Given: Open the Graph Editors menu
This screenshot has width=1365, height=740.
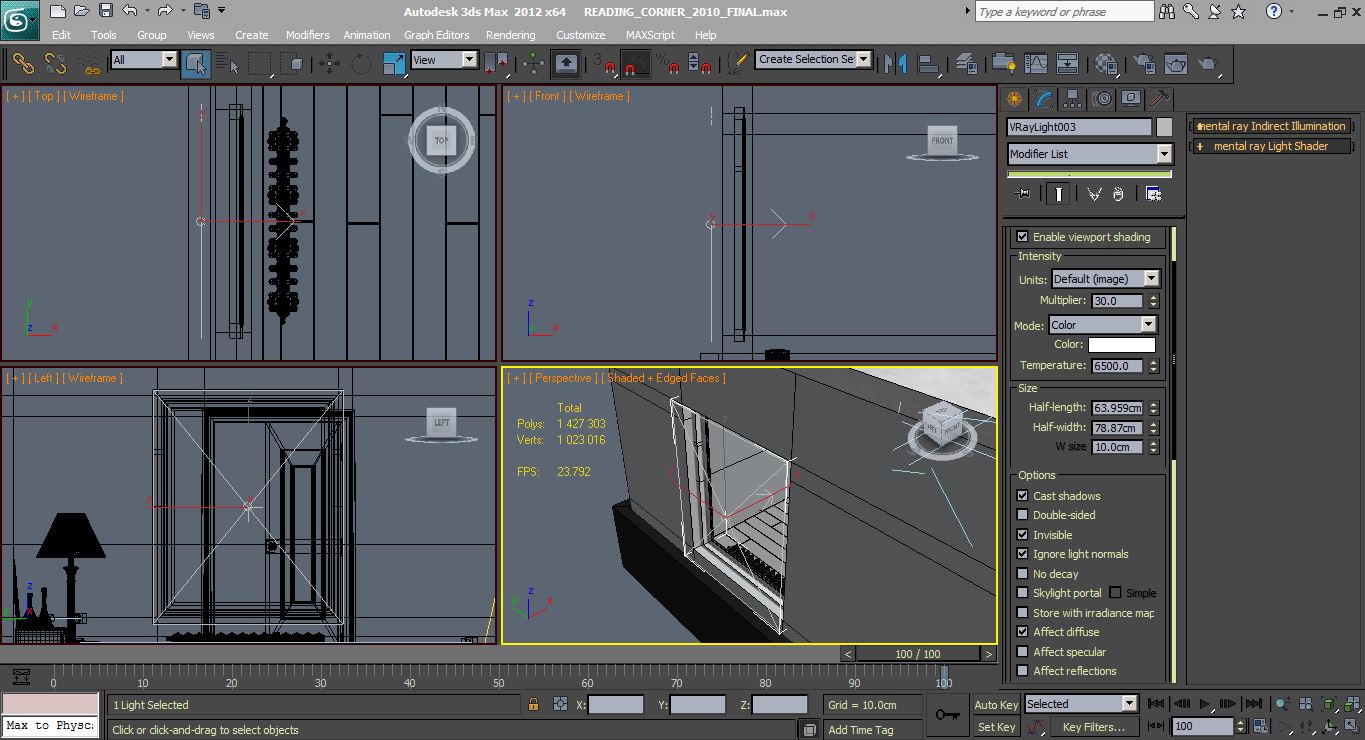Looking at the screenshot, I should point(437,35).
